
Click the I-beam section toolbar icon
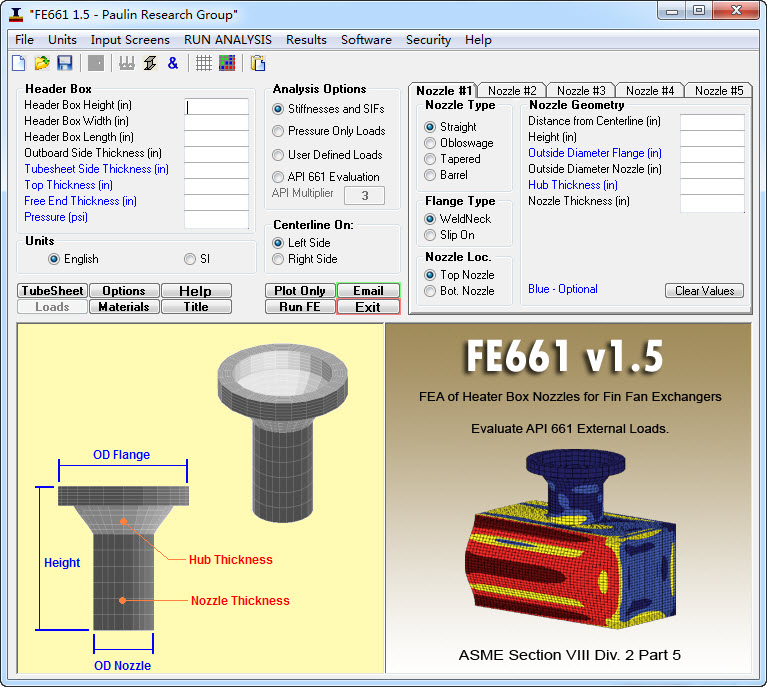tap(150, 63)
